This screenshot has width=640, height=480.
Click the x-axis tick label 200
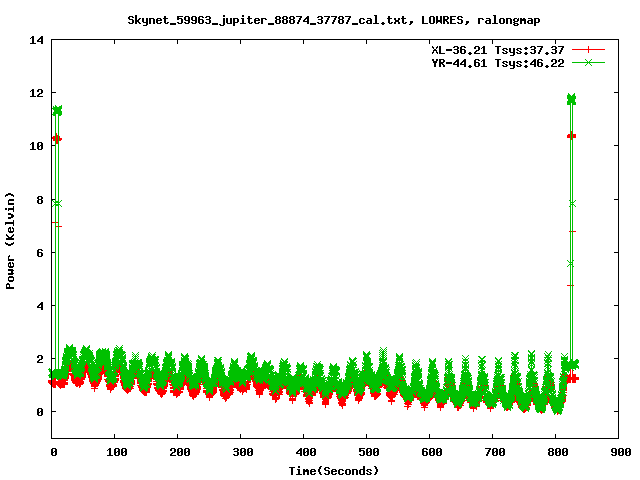point(180,452)
